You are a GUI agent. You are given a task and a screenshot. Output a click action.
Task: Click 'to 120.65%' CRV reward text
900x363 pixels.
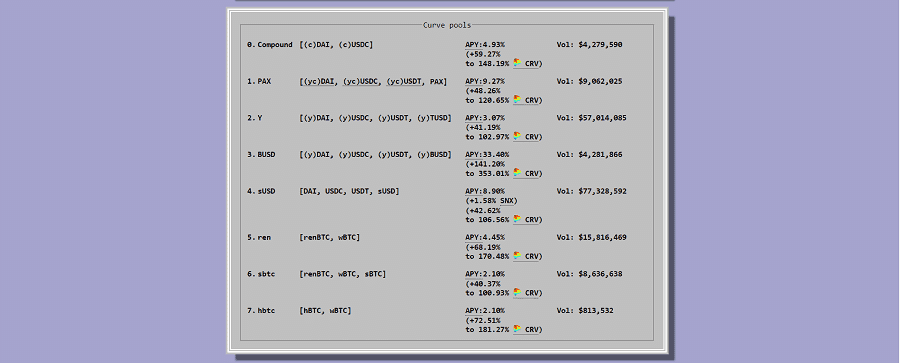[487, 100]
